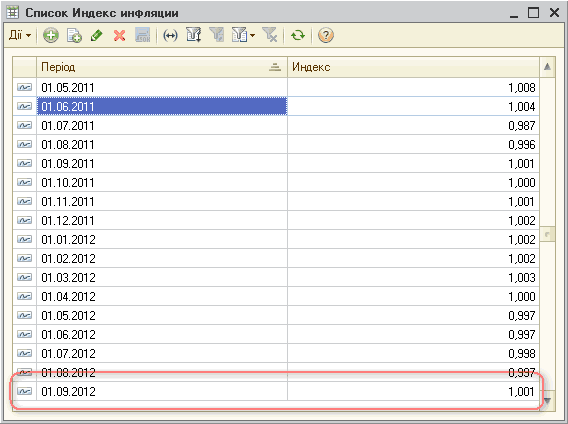Select the 01.12.2011 period cell
This screenshot has width=568, height=424.
coord(162,220)
